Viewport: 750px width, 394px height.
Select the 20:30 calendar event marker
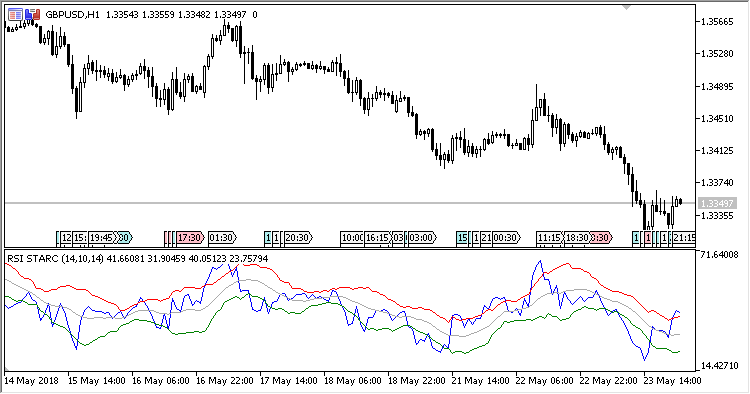(298, 238)
